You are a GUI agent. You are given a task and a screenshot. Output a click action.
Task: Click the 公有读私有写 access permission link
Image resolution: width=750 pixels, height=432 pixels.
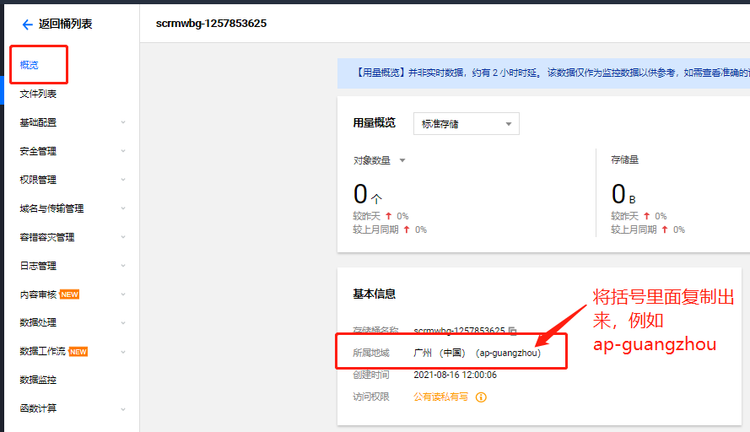(x=441, y=397)
